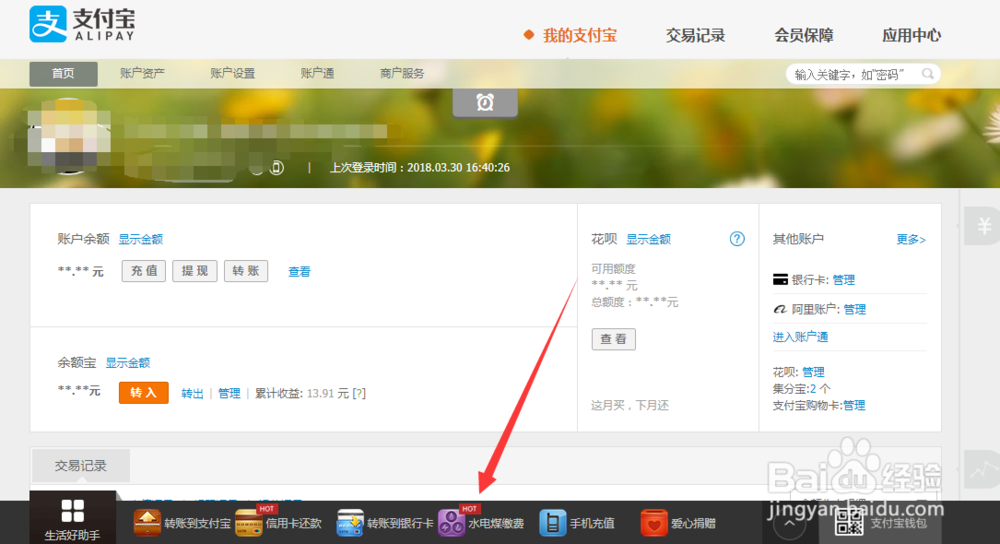Open the 生活好助手 grid icon

tap(72, 511)
